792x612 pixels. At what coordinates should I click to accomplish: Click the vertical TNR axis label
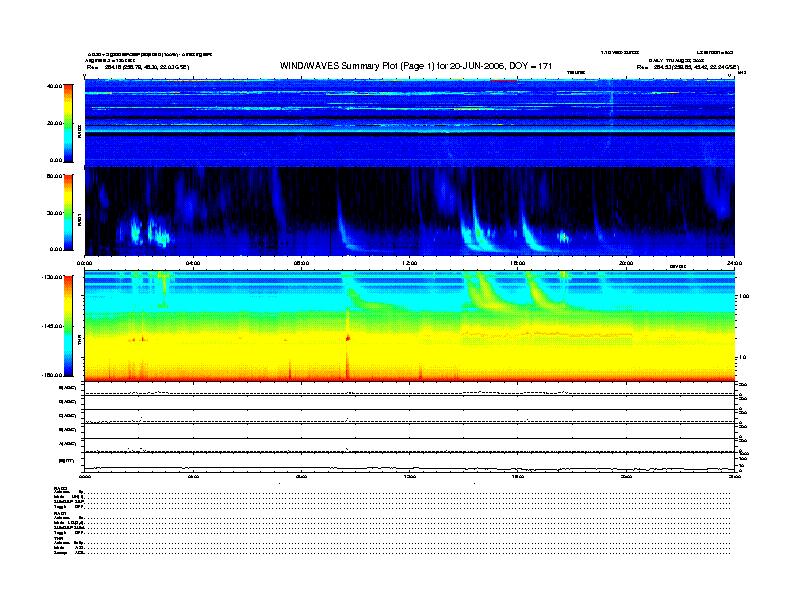click(79, 341)
